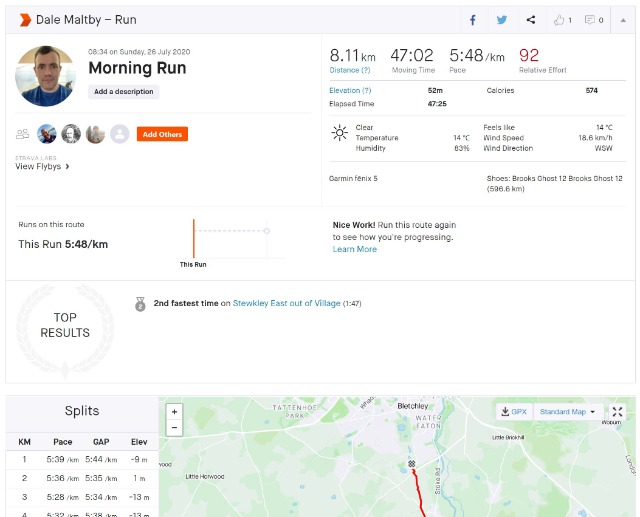Open comments using the speech bubble icon
This screenshot has width=640, height=517.
point(594,19)
